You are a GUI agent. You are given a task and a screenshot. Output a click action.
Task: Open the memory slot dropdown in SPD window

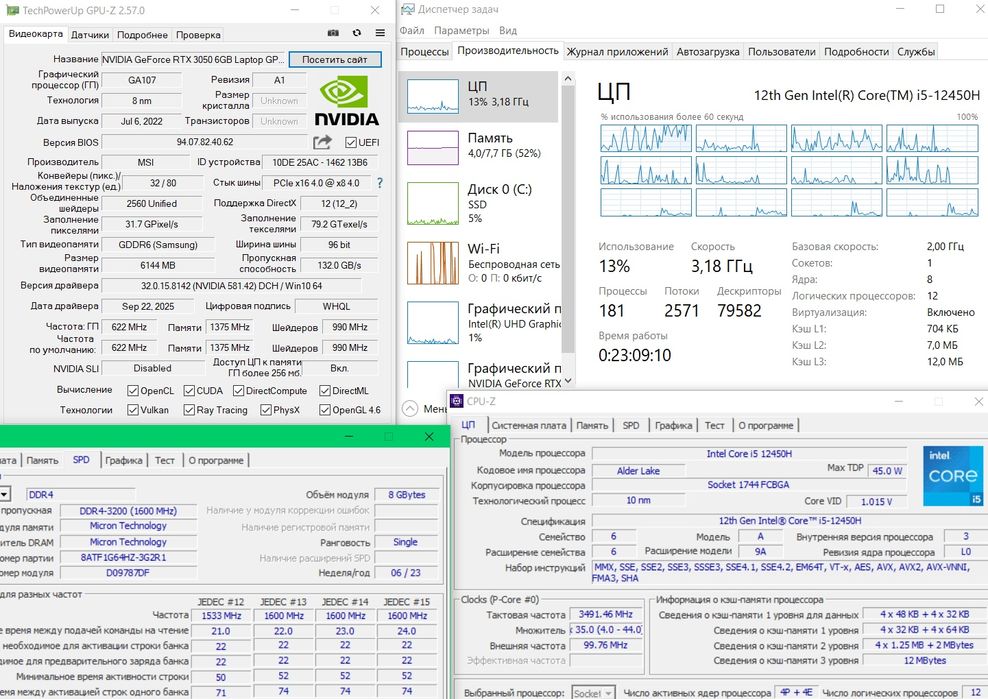click(x=4, y=494)
